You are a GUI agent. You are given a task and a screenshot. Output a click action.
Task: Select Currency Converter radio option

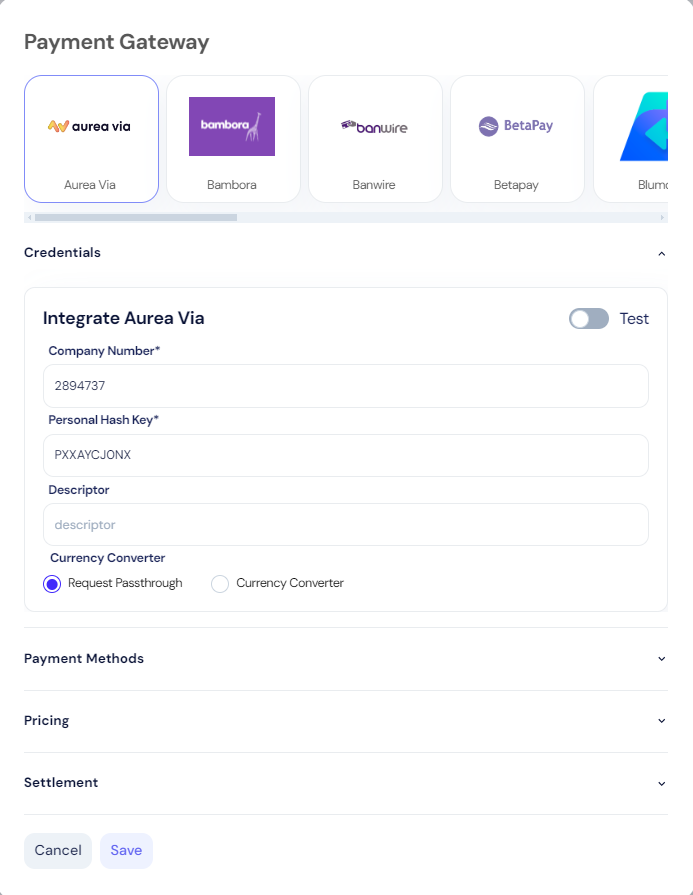tap(220, 584)
